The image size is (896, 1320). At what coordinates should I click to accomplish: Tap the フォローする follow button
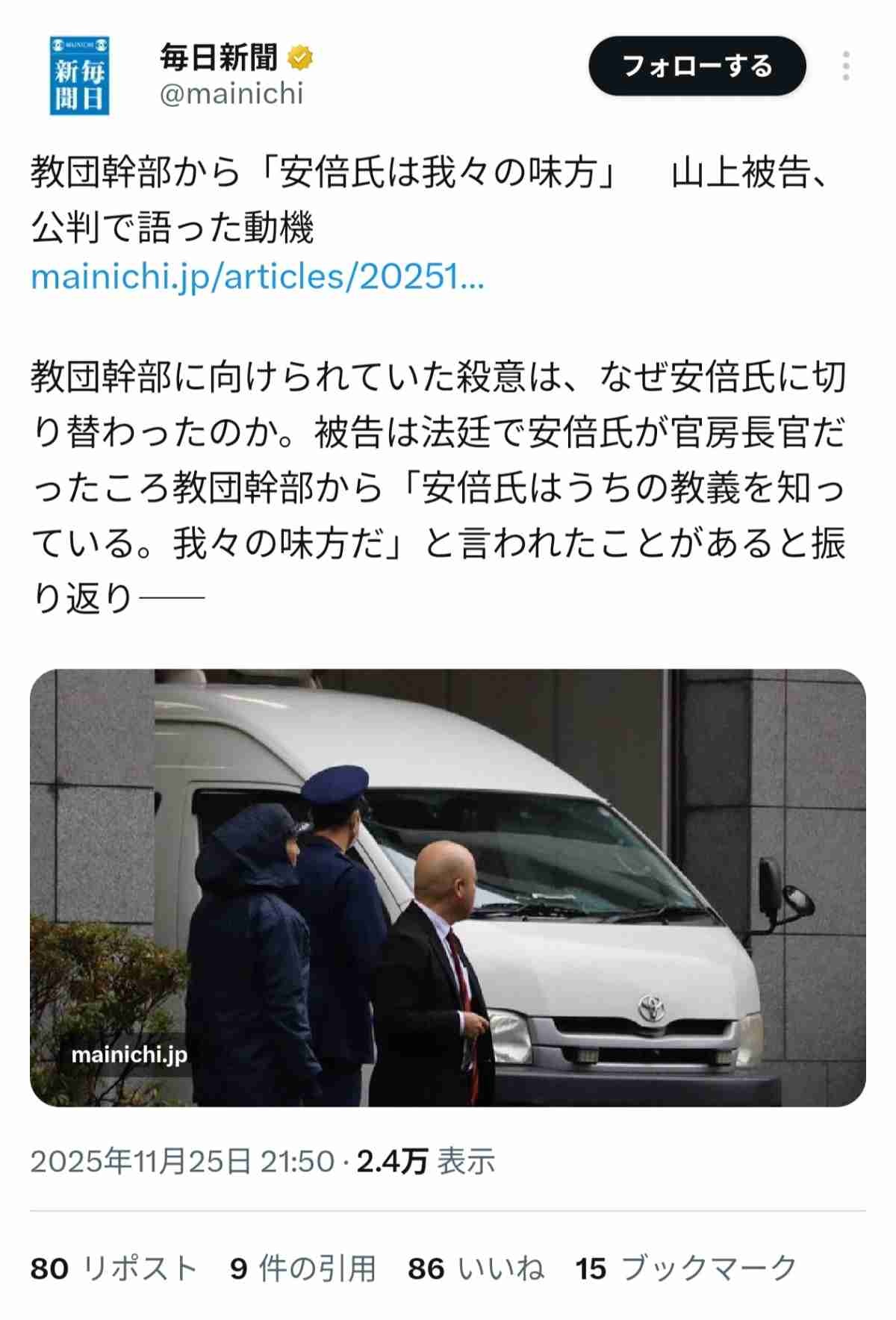pyautogui.click(x=697, y=66)
